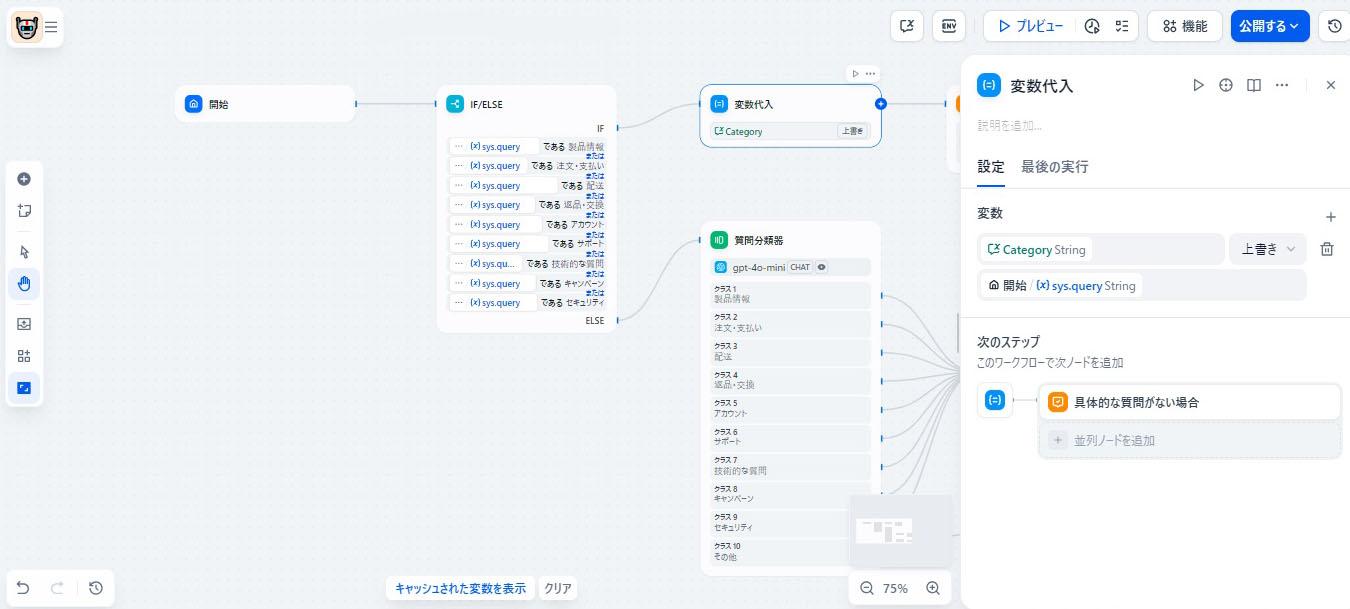Toggle the minimap display button
Image resolution: width=1350 pixels, height=609 pixels.
(x=24, y=387)
